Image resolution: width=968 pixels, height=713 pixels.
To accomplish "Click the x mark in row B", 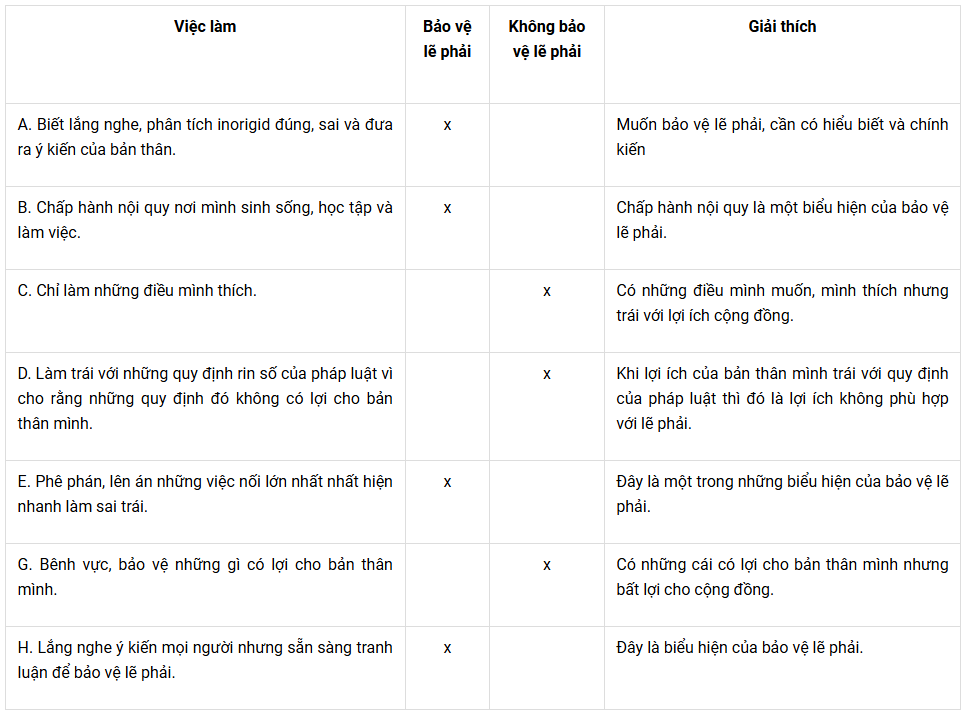I will click(447, 209).
